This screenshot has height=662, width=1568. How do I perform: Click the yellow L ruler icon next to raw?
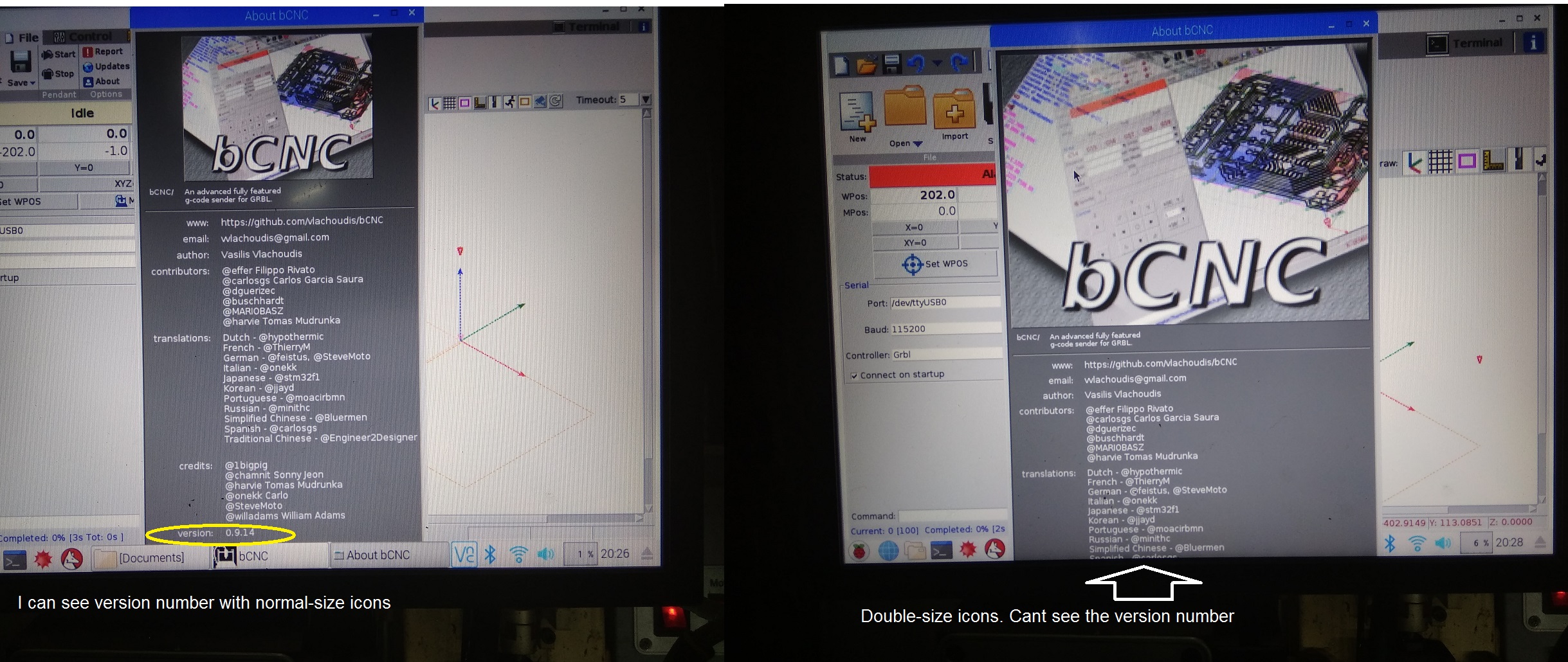(1493, 160)
